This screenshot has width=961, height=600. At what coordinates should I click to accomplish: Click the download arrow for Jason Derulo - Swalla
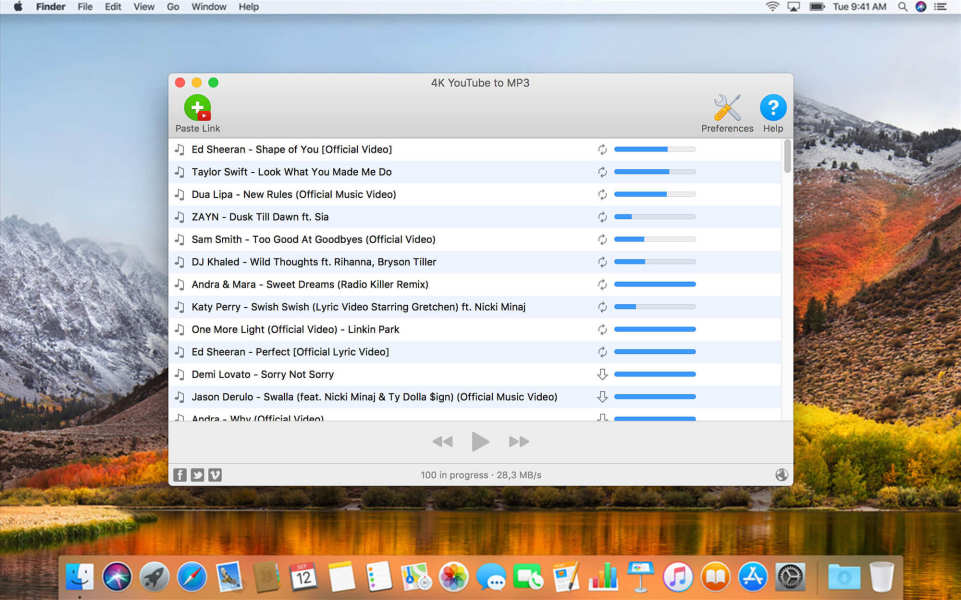(602, 397)
